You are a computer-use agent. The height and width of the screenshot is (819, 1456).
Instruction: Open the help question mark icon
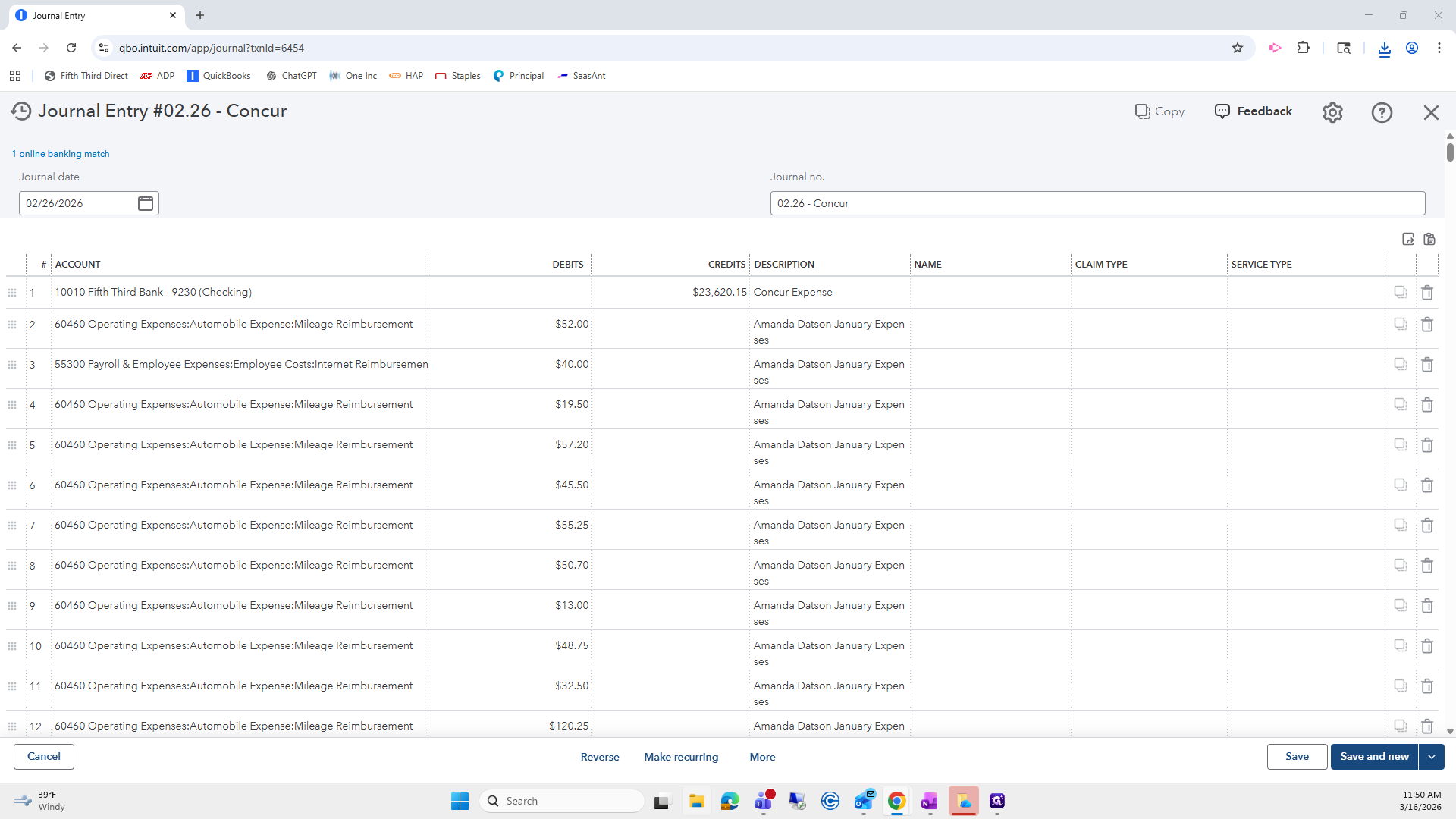pyautogui.click(x=1382, y=112)
